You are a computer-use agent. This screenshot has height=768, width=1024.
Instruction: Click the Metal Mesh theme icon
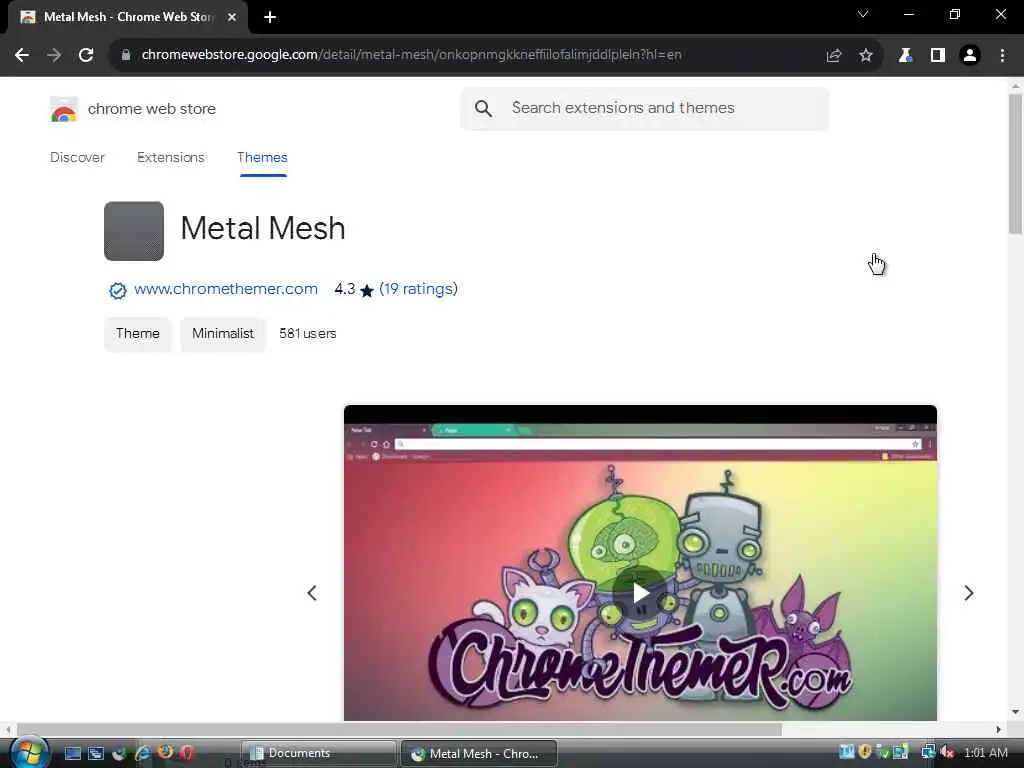tap(134, 231)
